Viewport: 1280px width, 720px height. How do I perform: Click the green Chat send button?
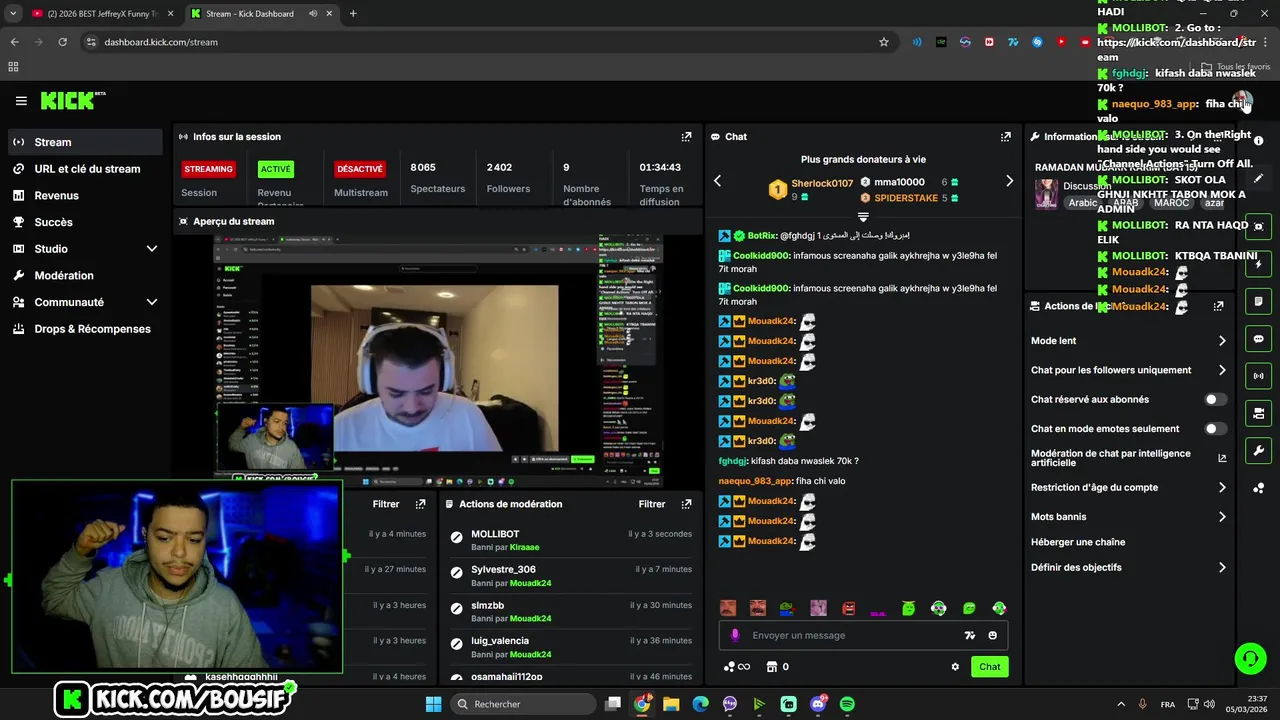click(x=989, y=667)
